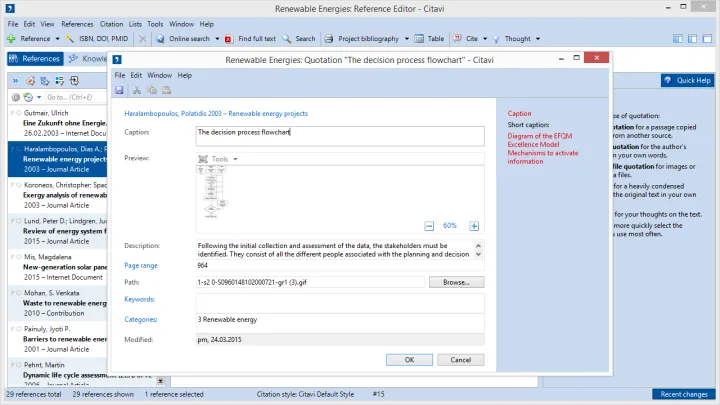Image resolution: width=720 pixels, height=405 pixels.
Task: Switch to the References tab
Action: [x=35, y=59]
